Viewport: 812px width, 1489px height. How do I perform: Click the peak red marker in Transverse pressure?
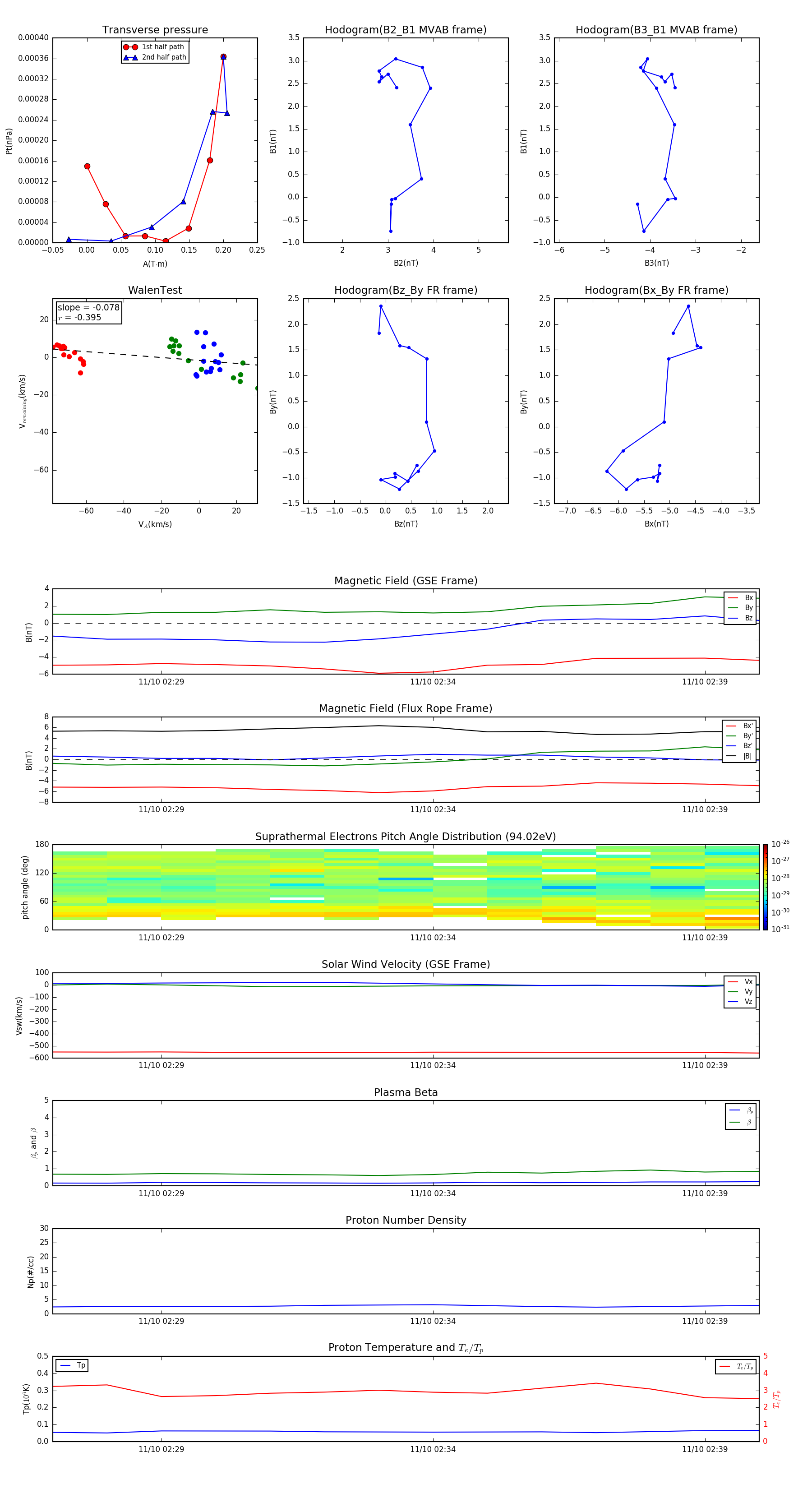point(223,57)
